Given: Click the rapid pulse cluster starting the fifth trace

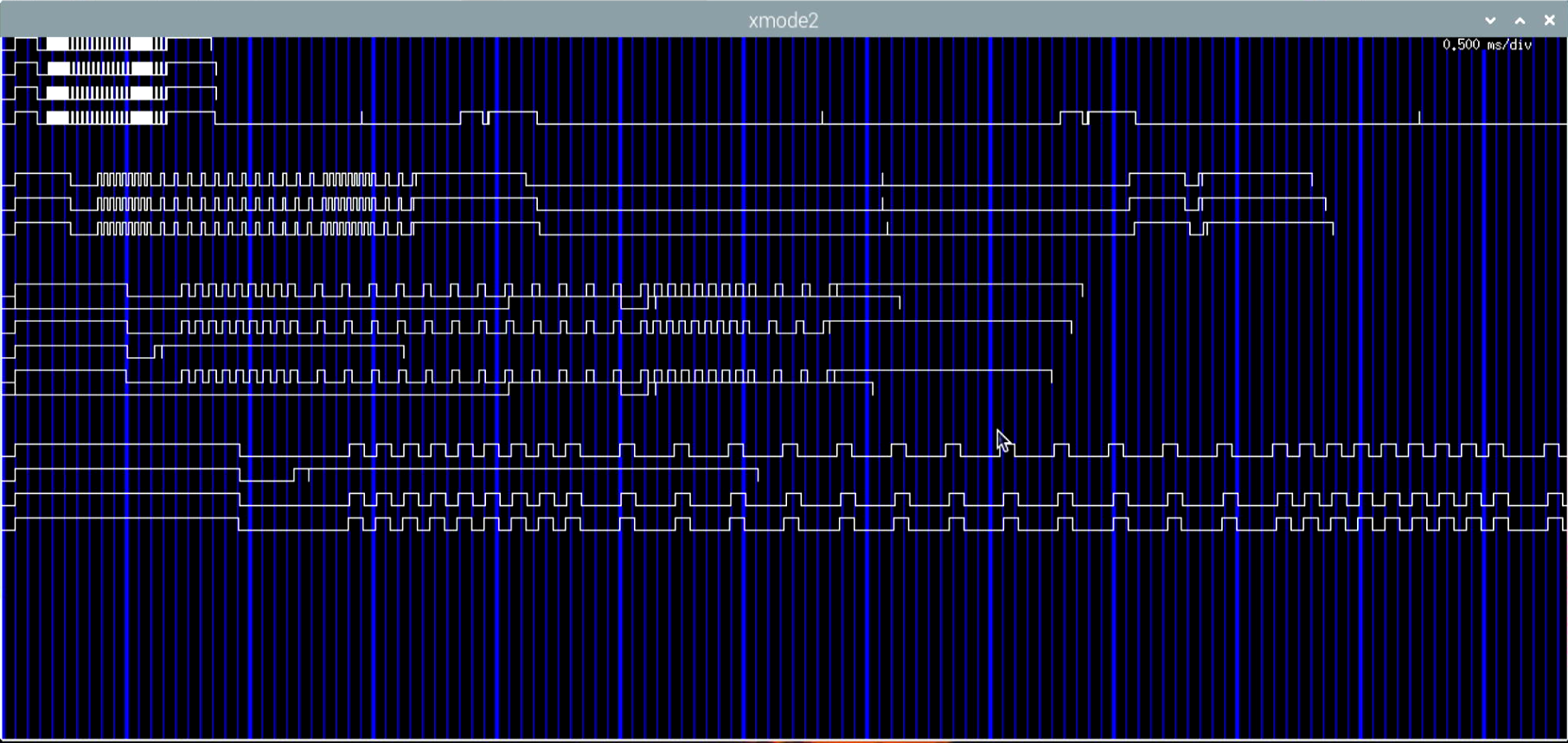Looking at the screenshot, I should (124, 180).
